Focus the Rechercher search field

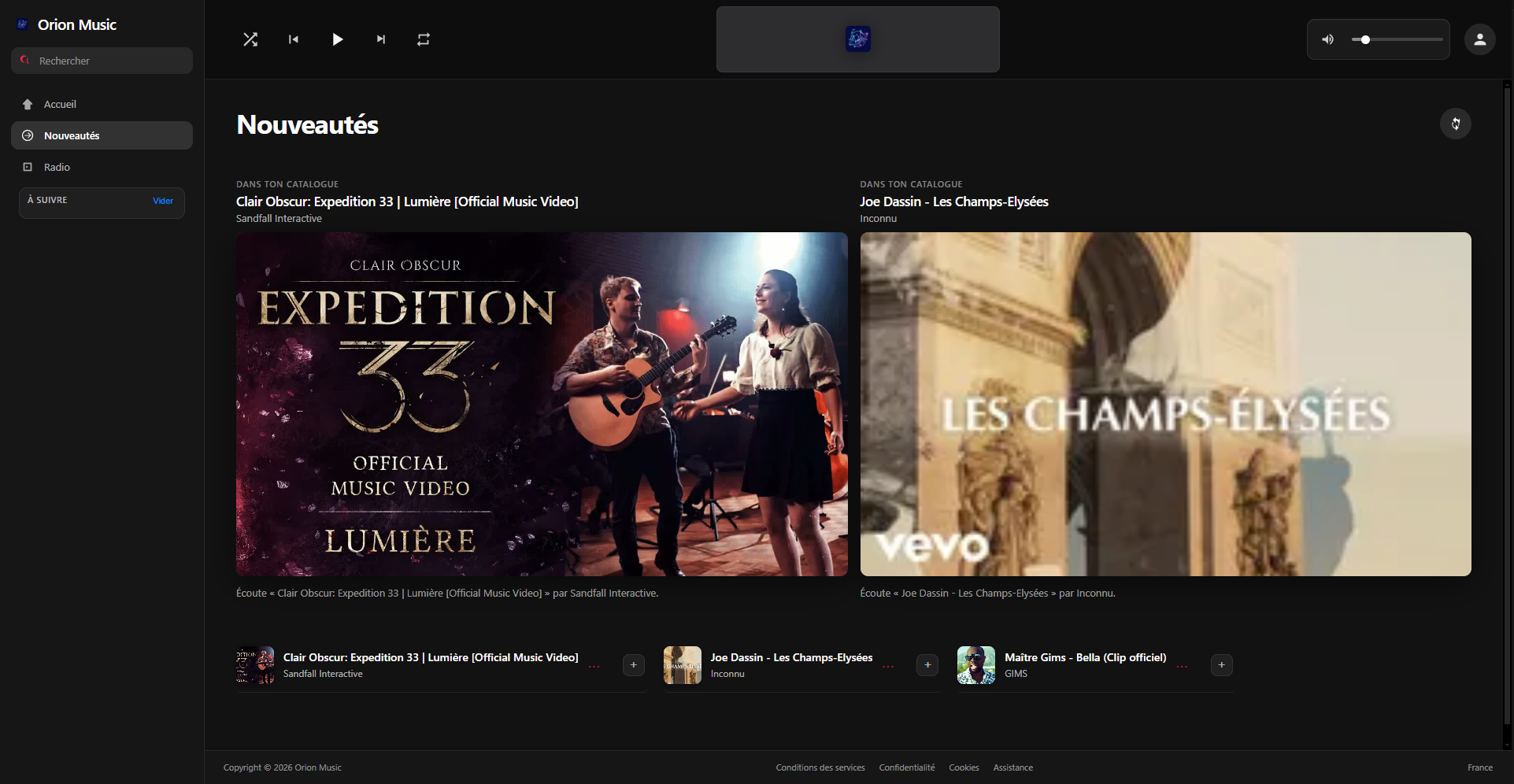102,61
